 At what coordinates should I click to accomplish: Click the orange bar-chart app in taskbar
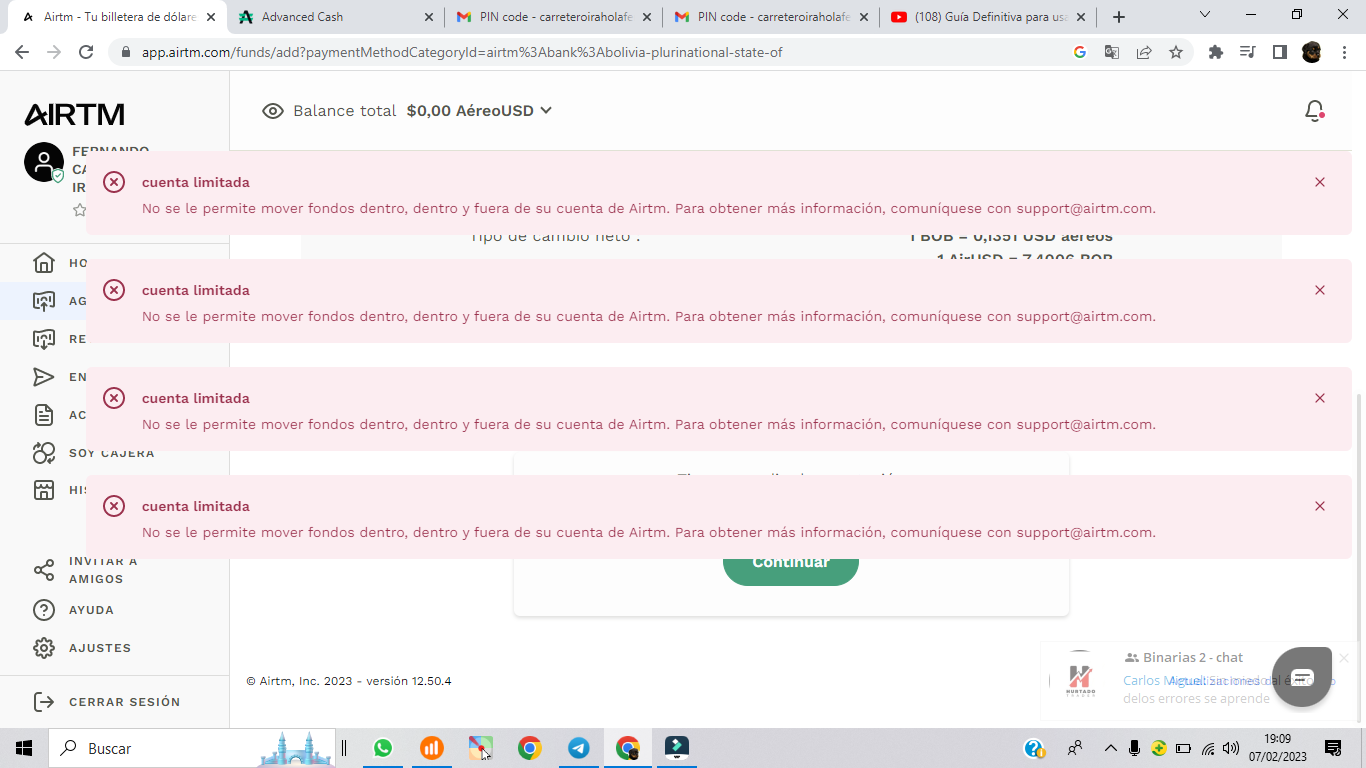click(x=432, y=748)
